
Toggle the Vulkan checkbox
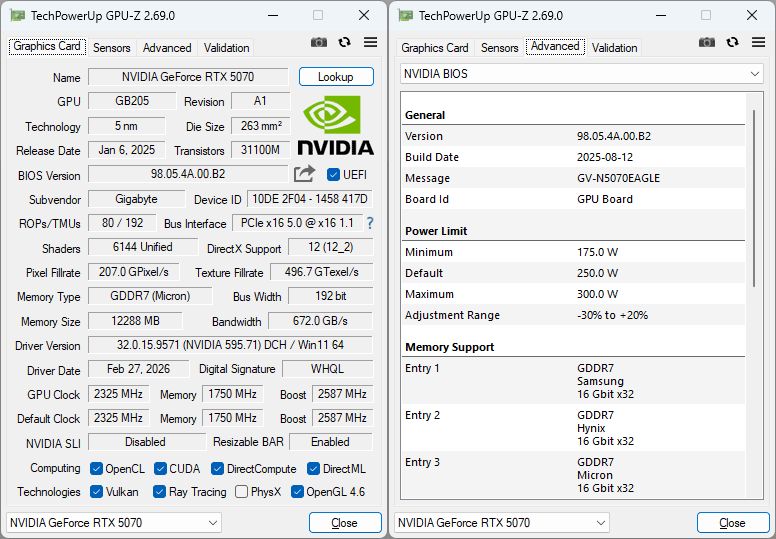(x=97, y=491)
